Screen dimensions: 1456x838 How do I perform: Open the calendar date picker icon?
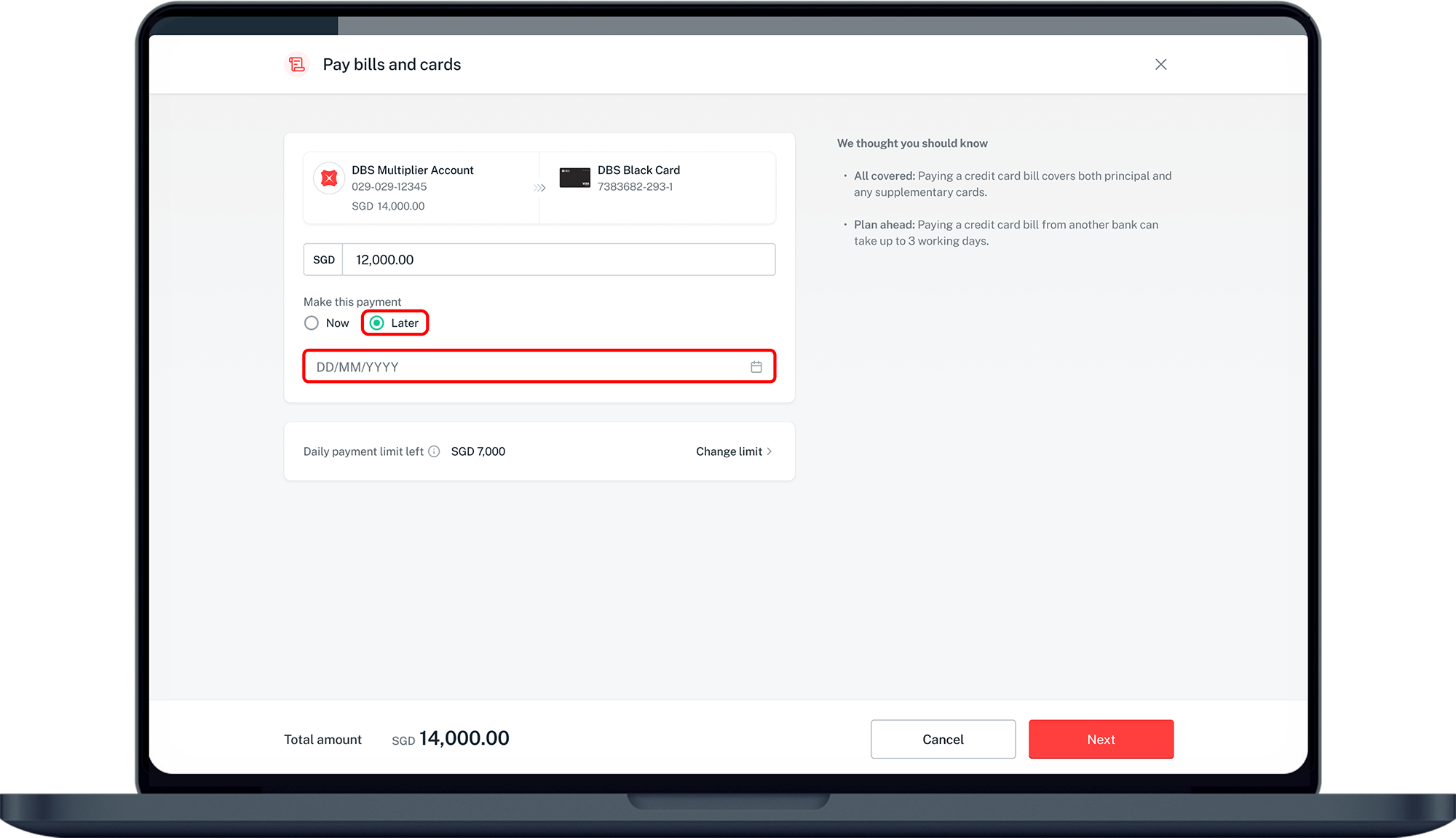756,367
